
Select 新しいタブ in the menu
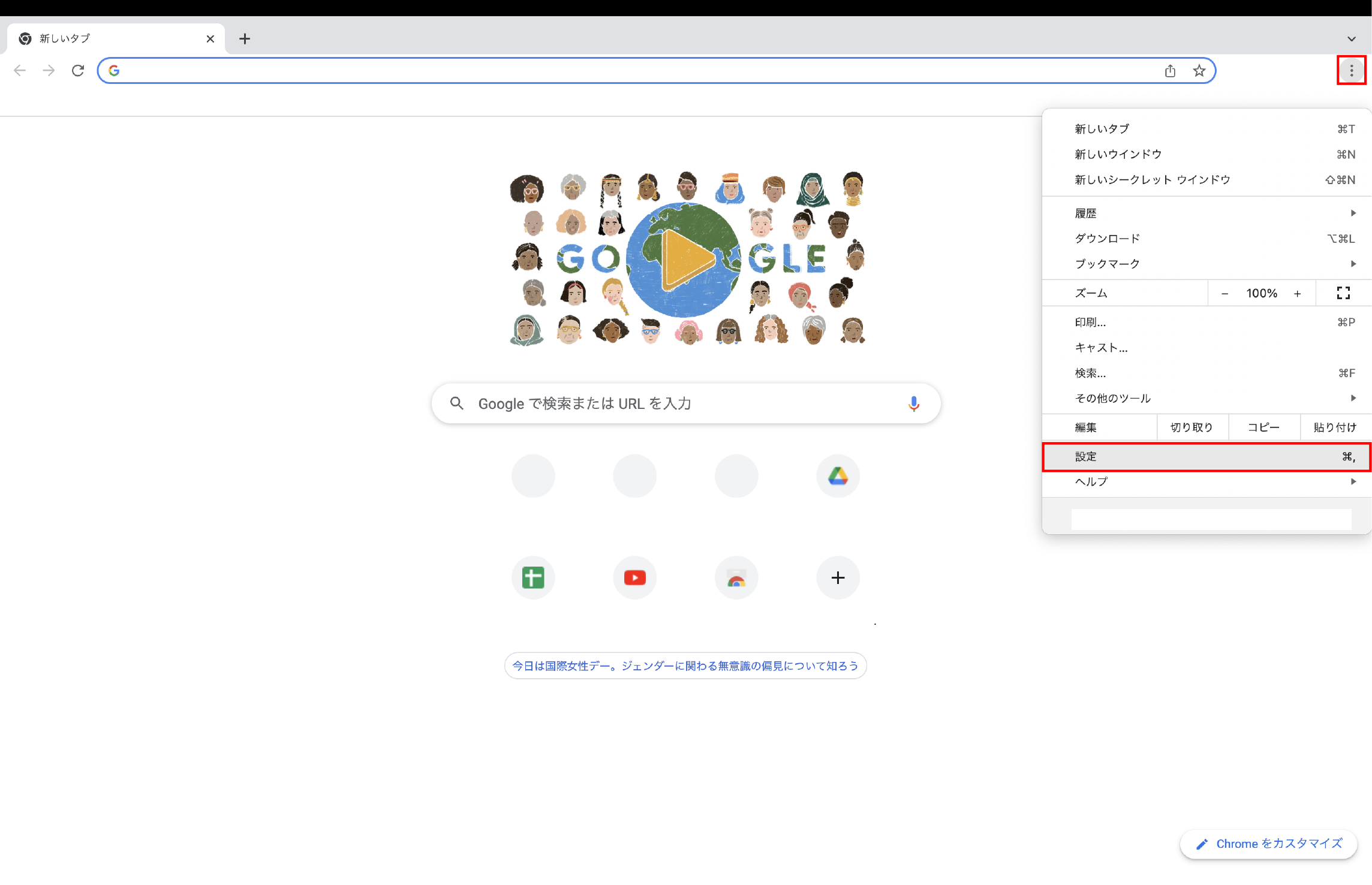(x=1207, y=129)
